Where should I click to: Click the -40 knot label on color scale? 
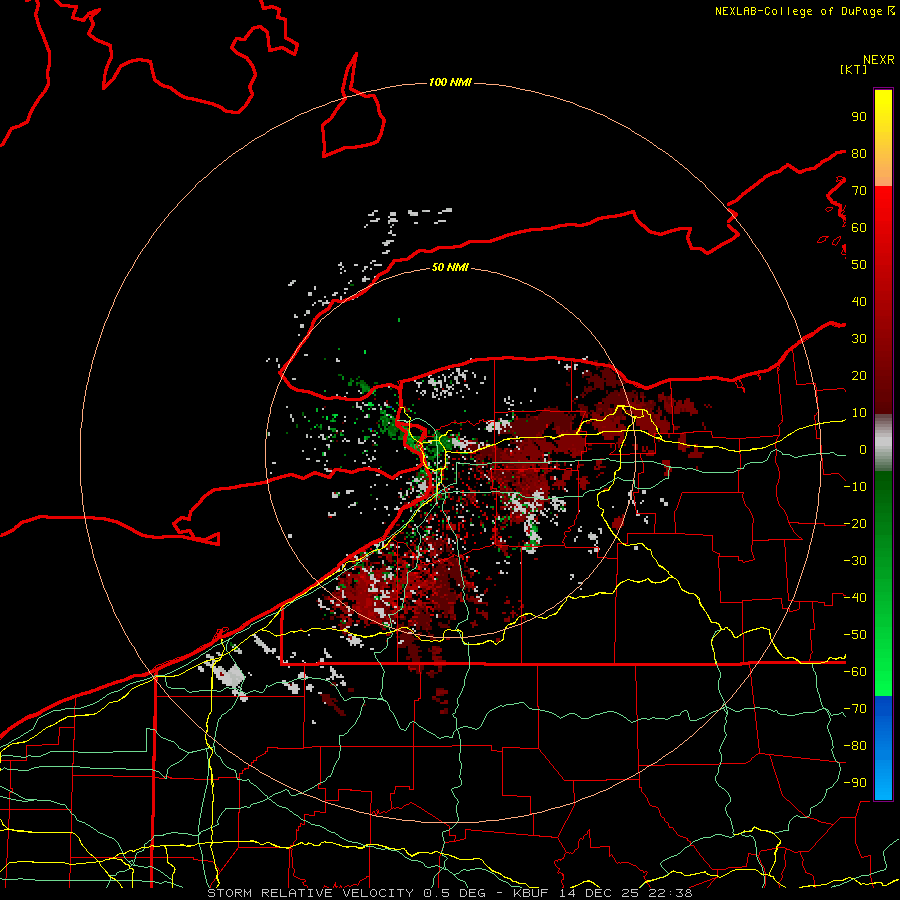[x=855, y=598]
